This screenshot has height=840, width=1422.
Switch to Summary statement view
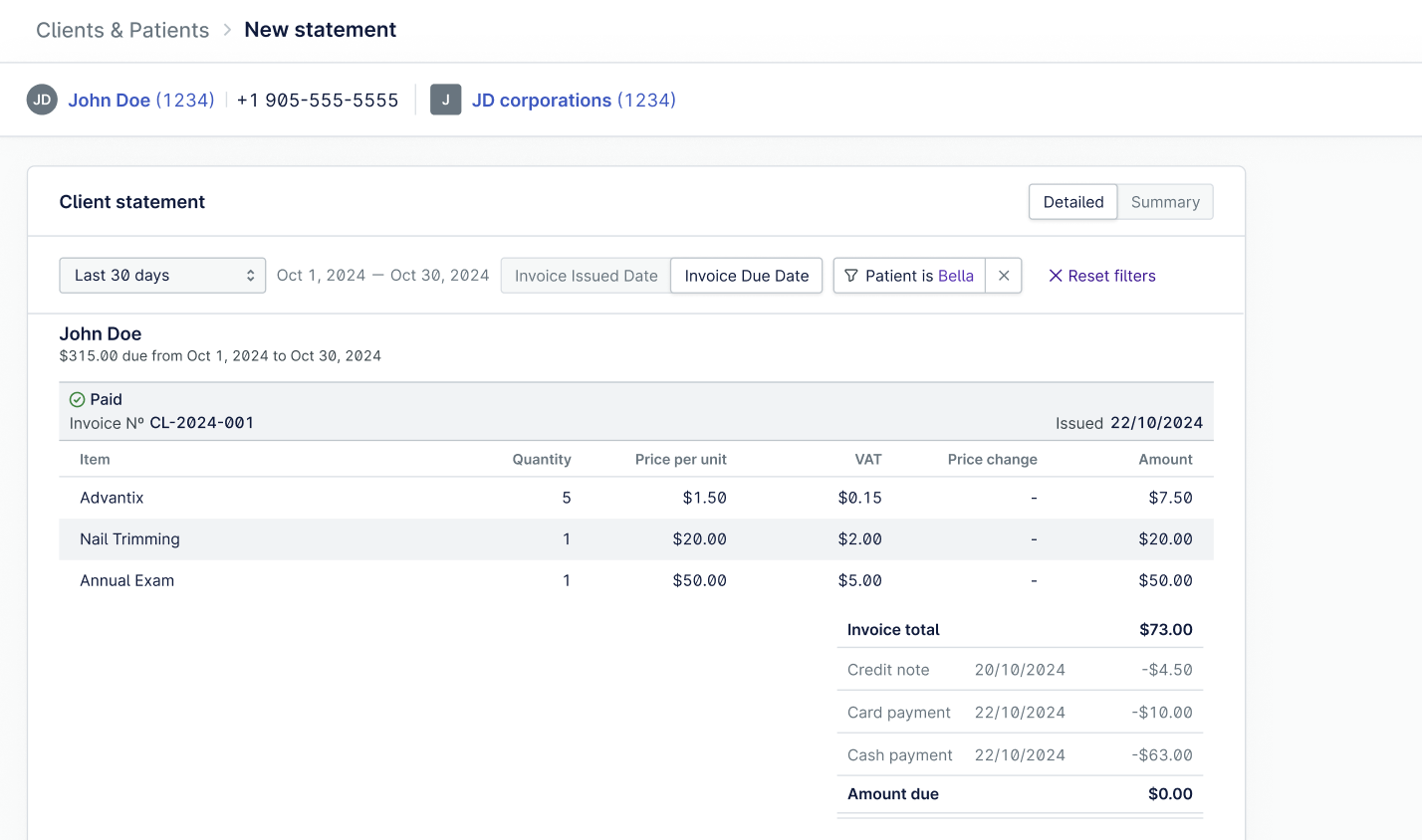[1164, 202]
